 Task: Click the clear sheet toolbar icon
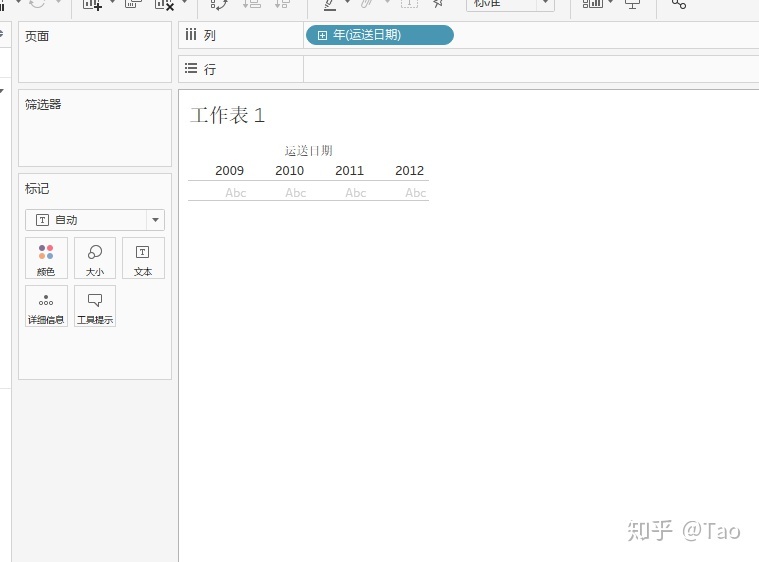point(164,4)
